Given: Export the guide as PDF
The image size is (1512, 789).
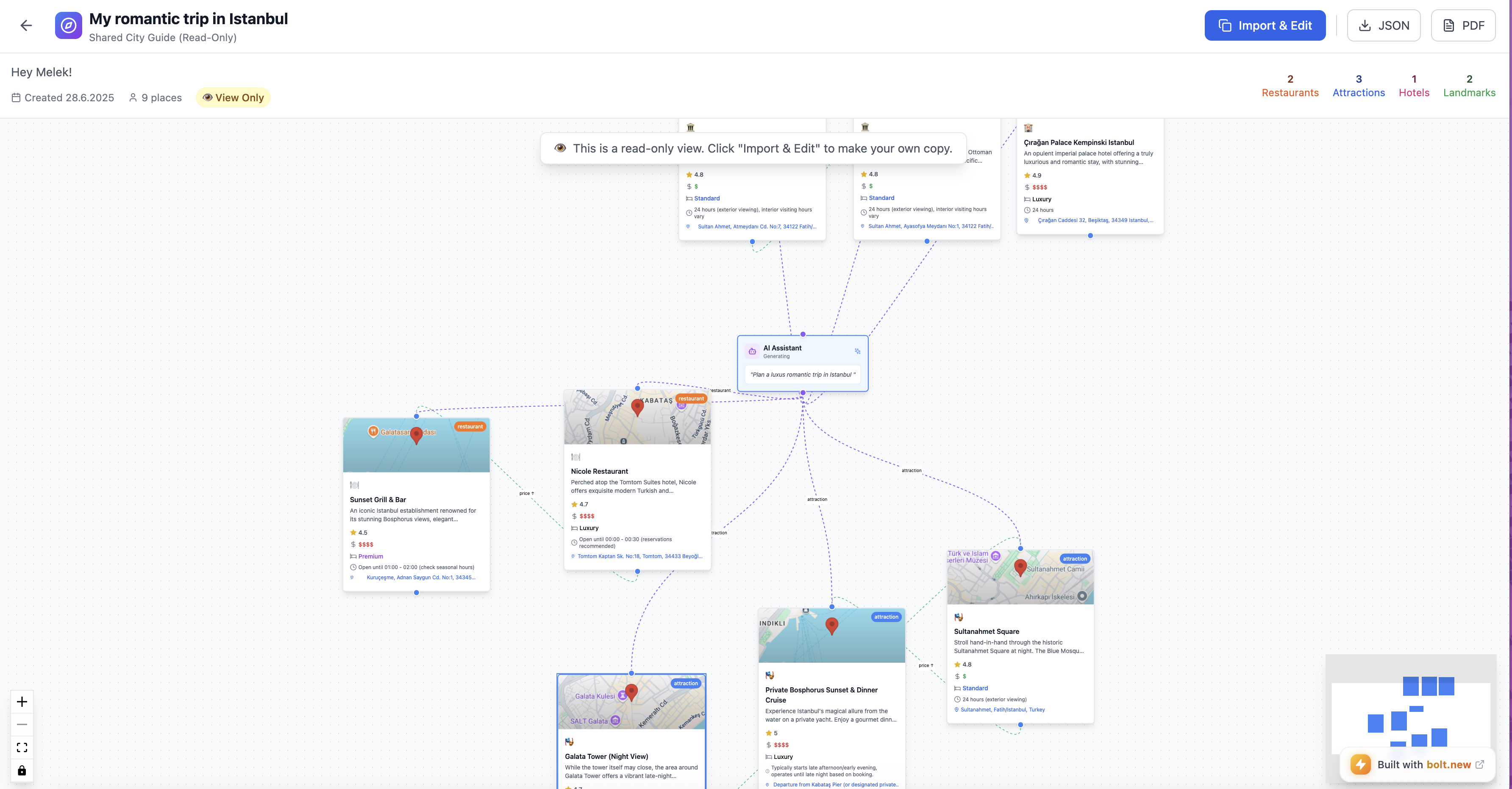Looking at the screenshot, I should [1463, 25].
